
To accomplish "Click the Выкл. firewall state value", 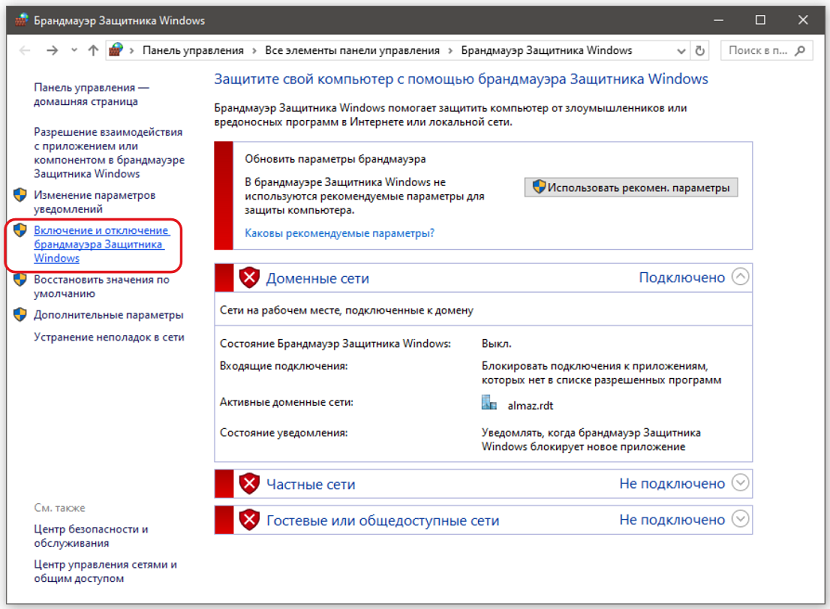I will (x=496, y=344).
